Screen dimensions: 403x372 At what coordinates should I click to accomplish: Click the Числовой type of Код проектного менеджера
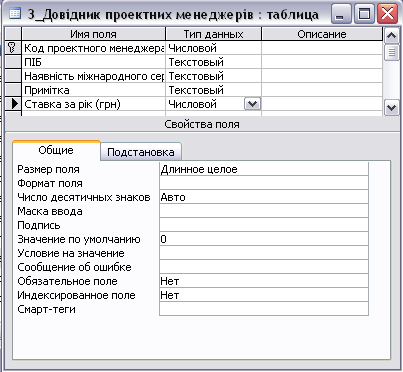[213, 48]
